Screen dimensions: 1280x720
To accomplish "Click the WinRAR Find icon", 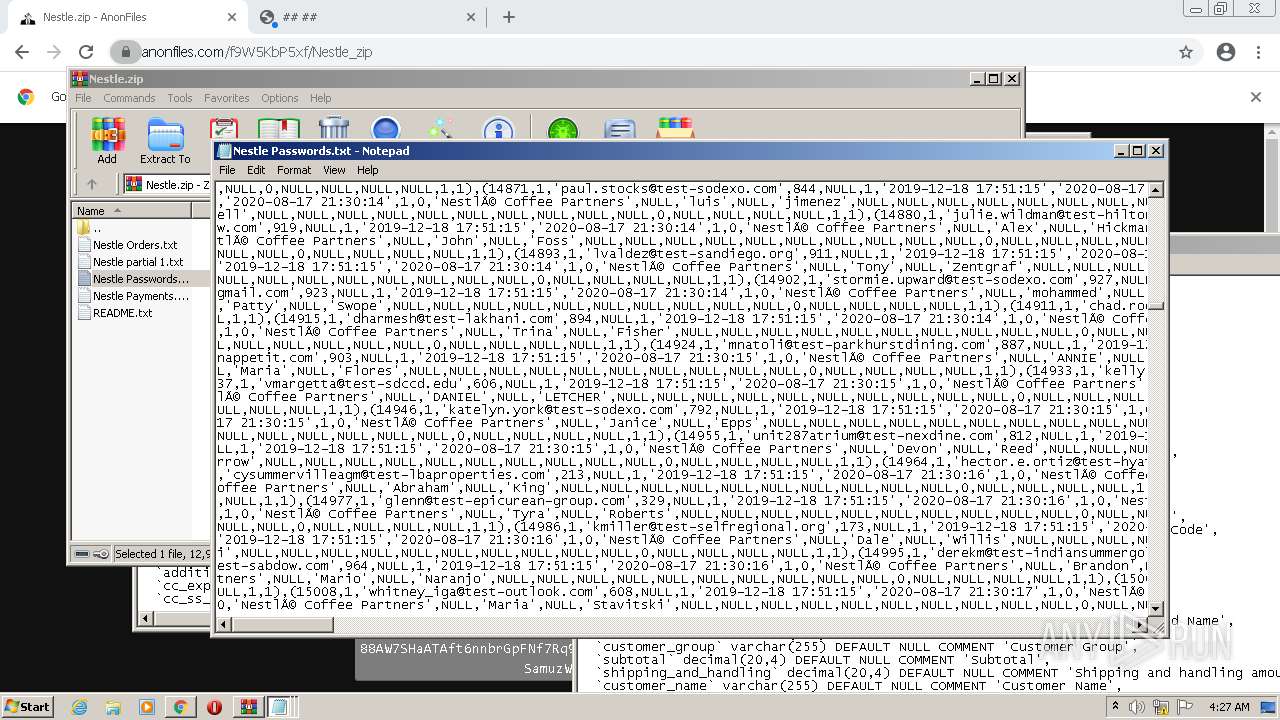I will click(x=385, y=129).
